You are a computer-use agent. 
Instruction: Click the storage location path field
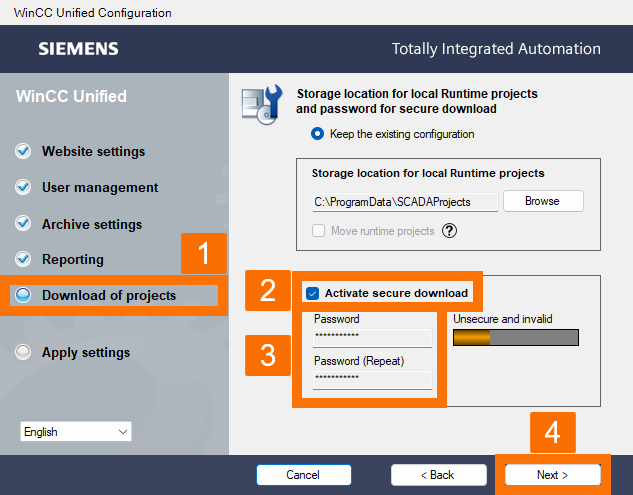pos(405,201)
